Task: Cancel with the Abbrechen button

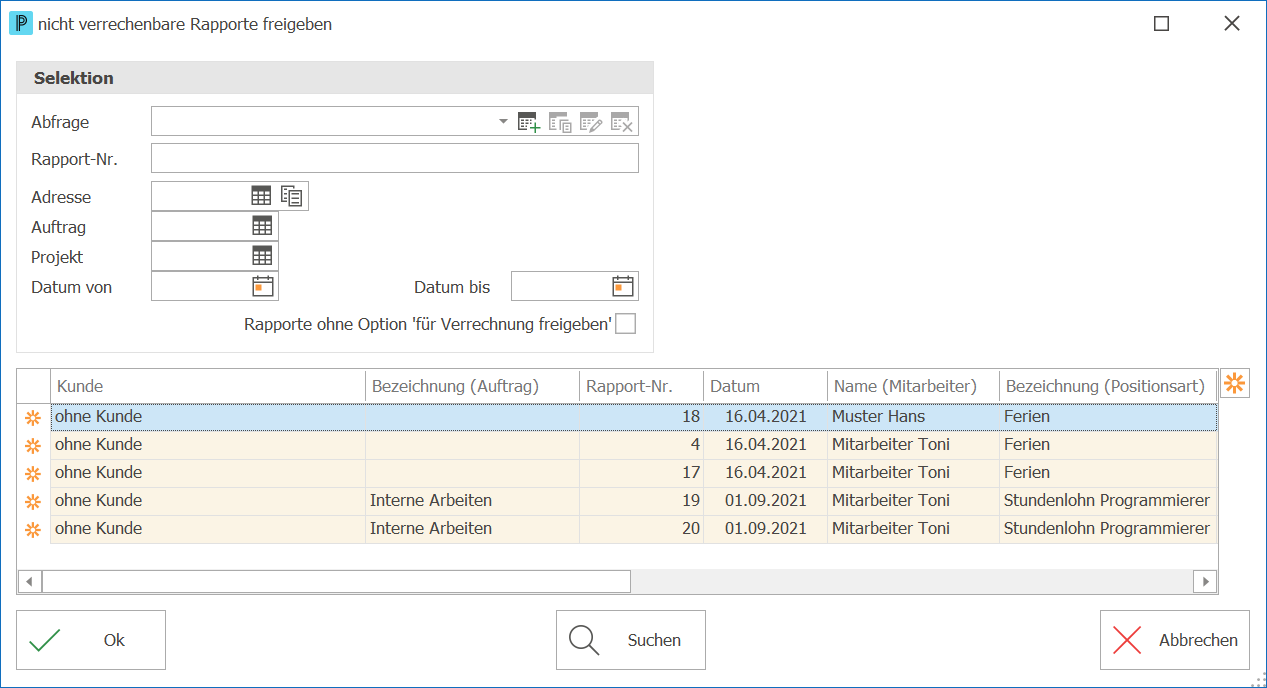Action: tap(1175, 640)
